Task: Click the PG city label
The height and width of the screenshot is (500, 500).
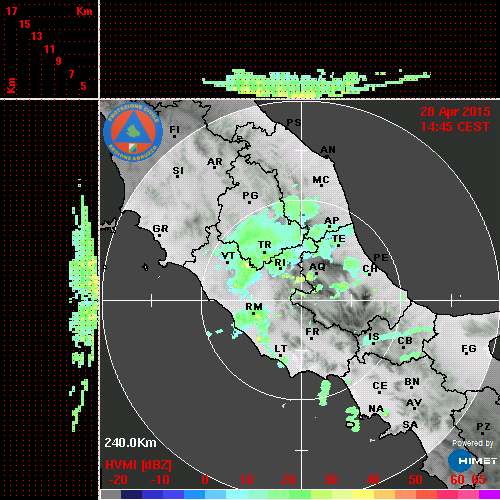Action: 250,195
